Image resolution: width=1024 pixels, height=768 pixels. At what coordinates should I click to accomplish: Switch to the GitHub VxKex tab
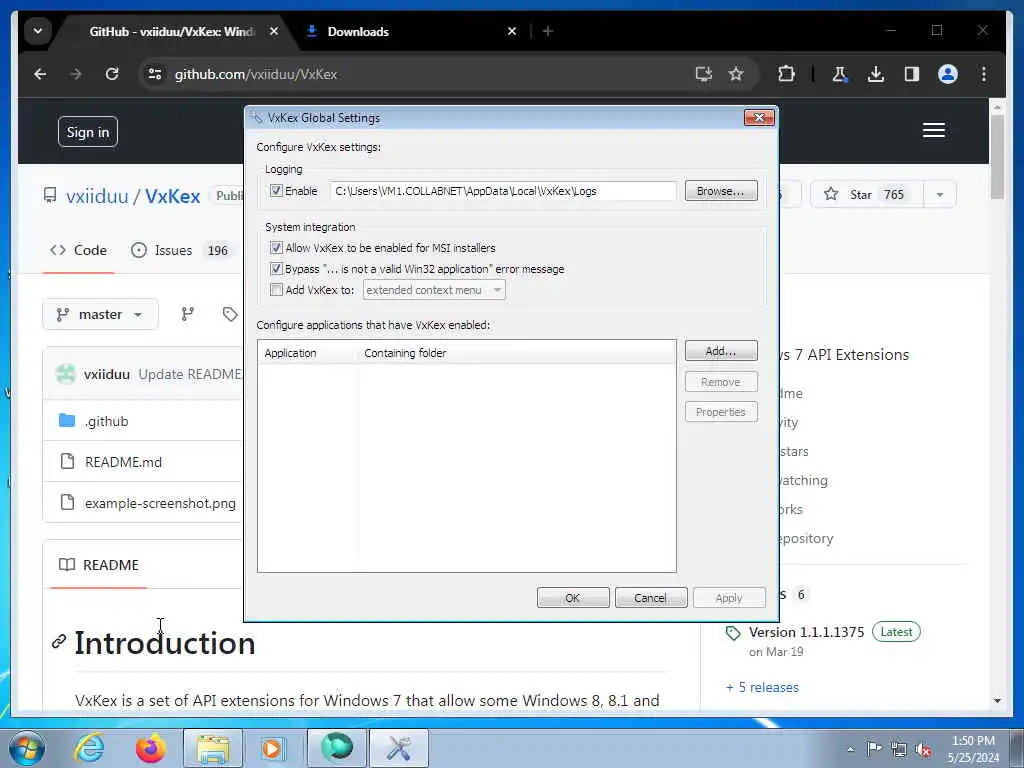pyautogui.click(x=172, y=31)
